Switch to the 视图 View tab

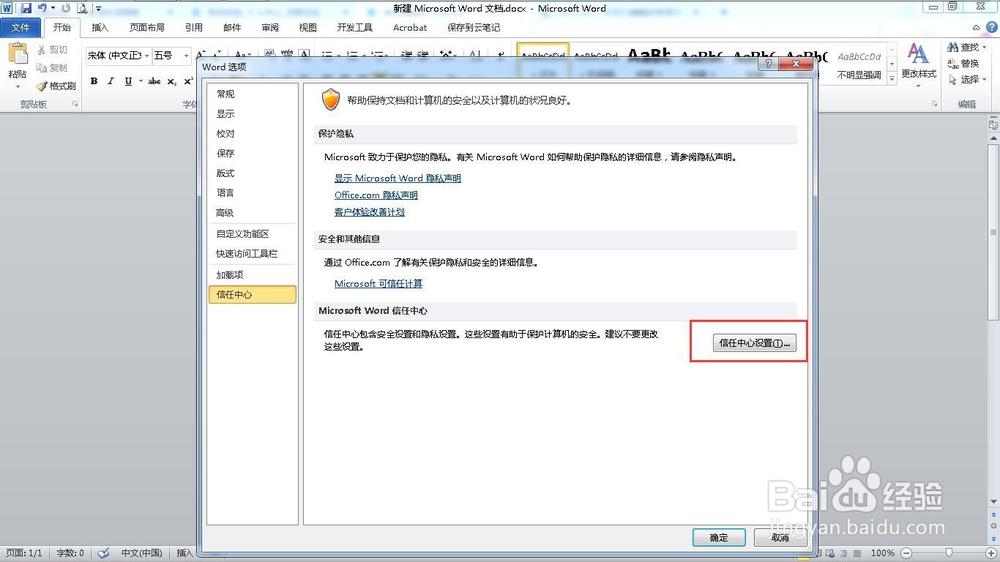[x=307, y=27]
